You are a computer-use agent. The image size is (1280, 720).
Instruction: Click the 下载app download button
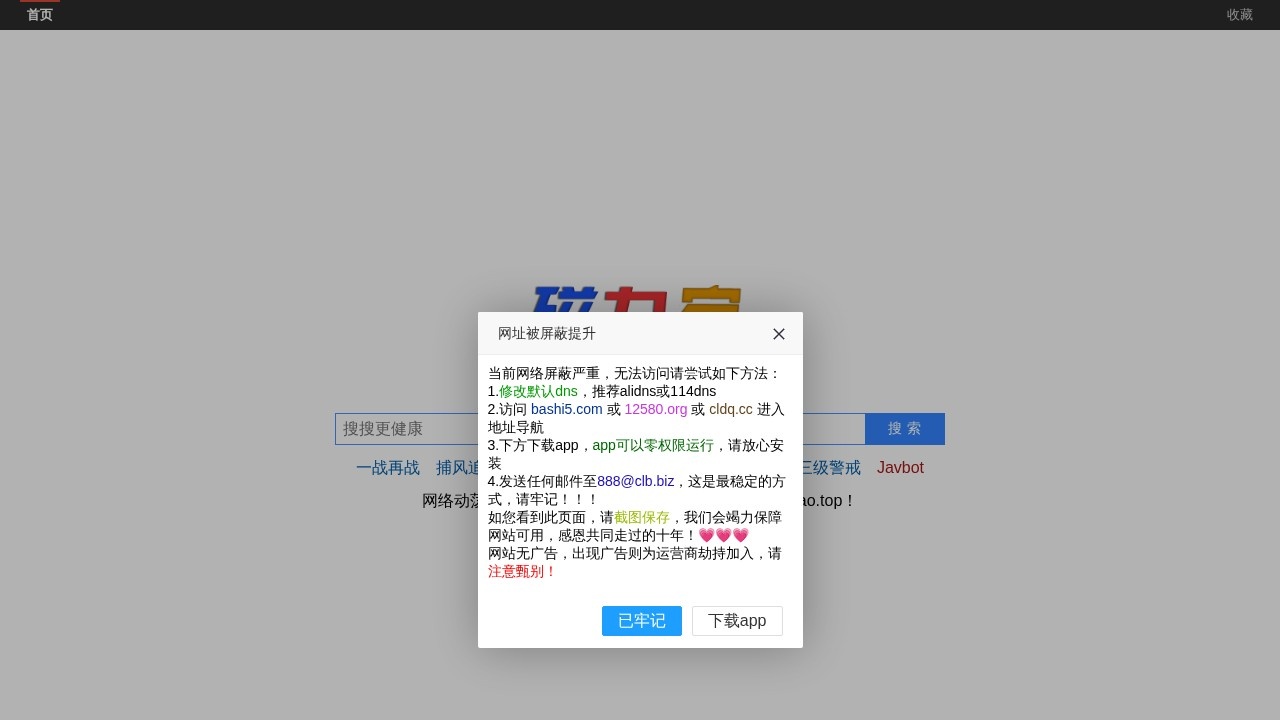[737, 621]
